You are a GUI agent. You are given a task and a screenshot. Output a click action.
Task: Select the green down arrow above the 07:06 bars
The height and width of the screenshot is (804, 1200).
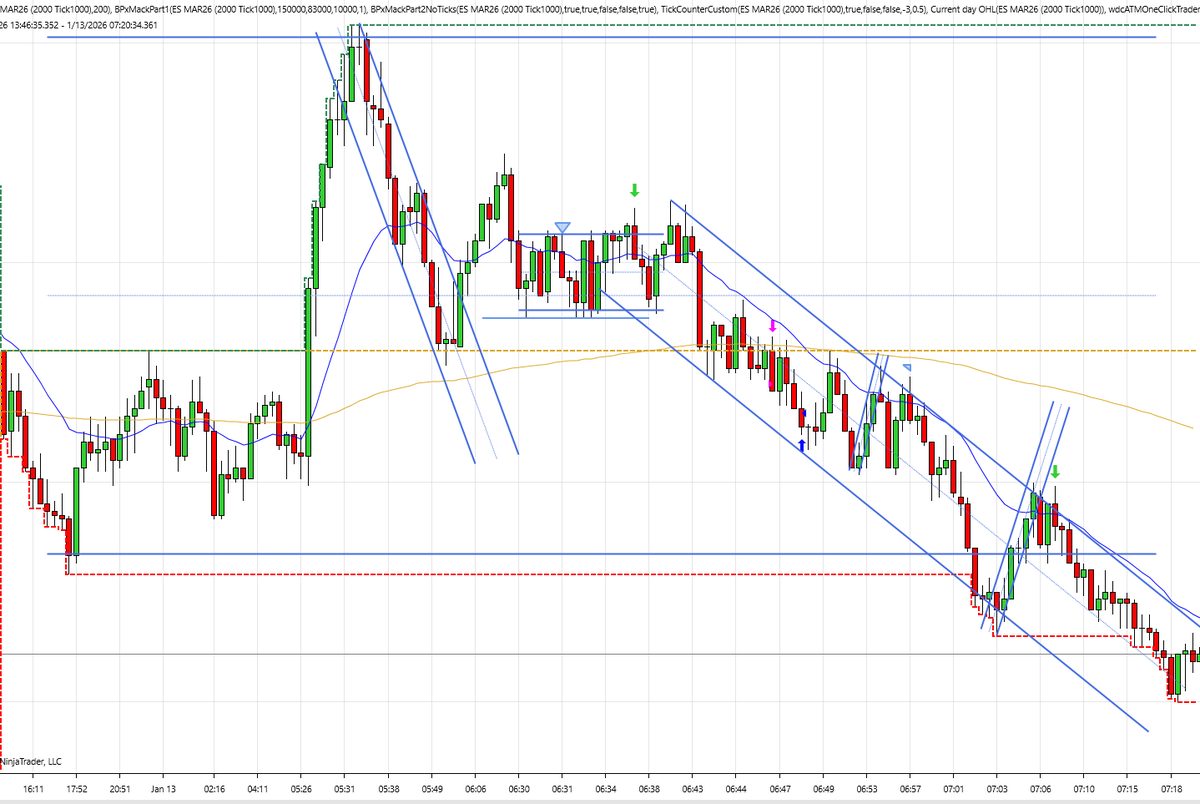[x=1054, y=472]
